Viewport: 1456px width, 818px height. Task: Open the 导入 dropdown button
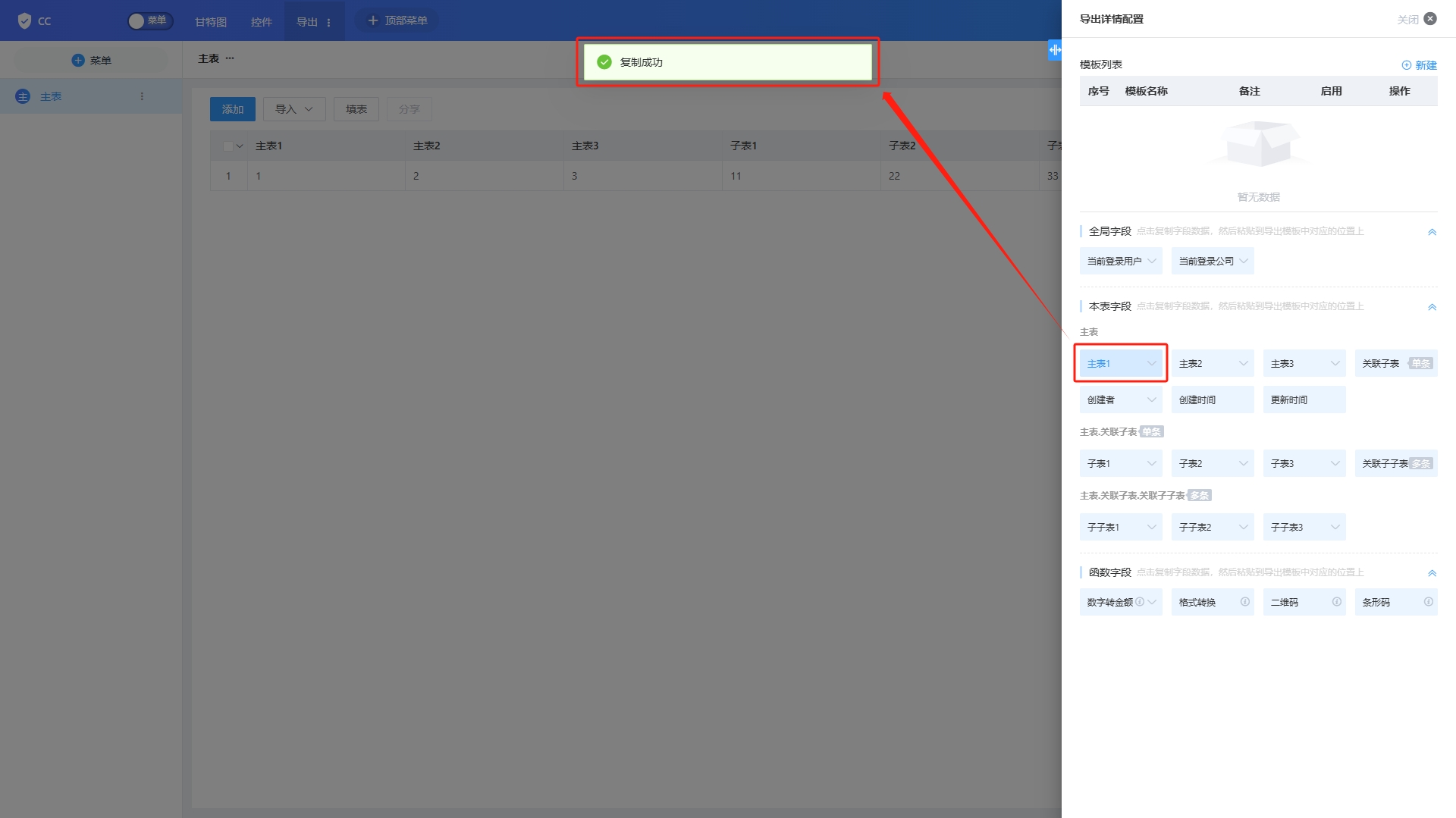[x=294, y=109]
